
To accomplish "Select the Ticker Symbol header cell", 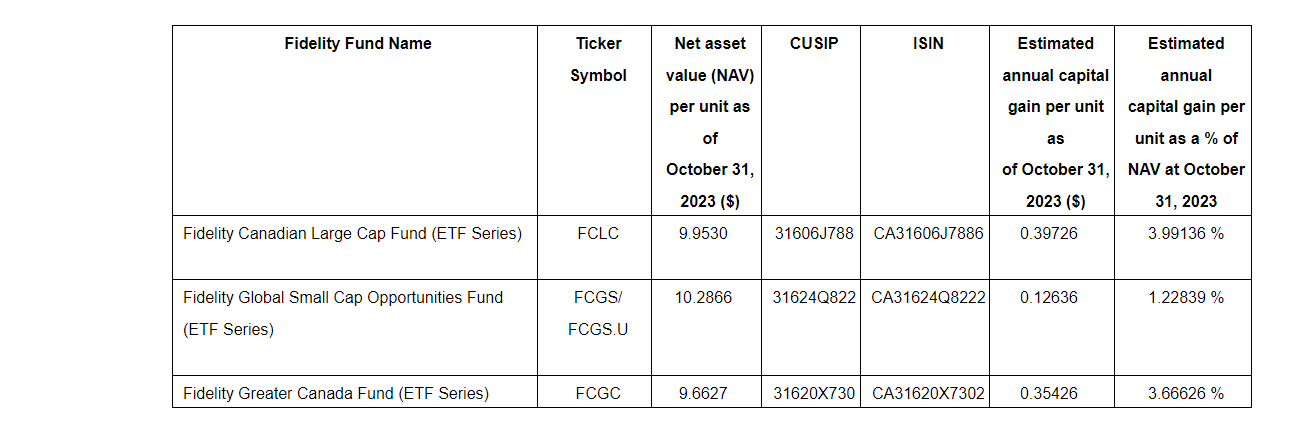I will (598, 59).
